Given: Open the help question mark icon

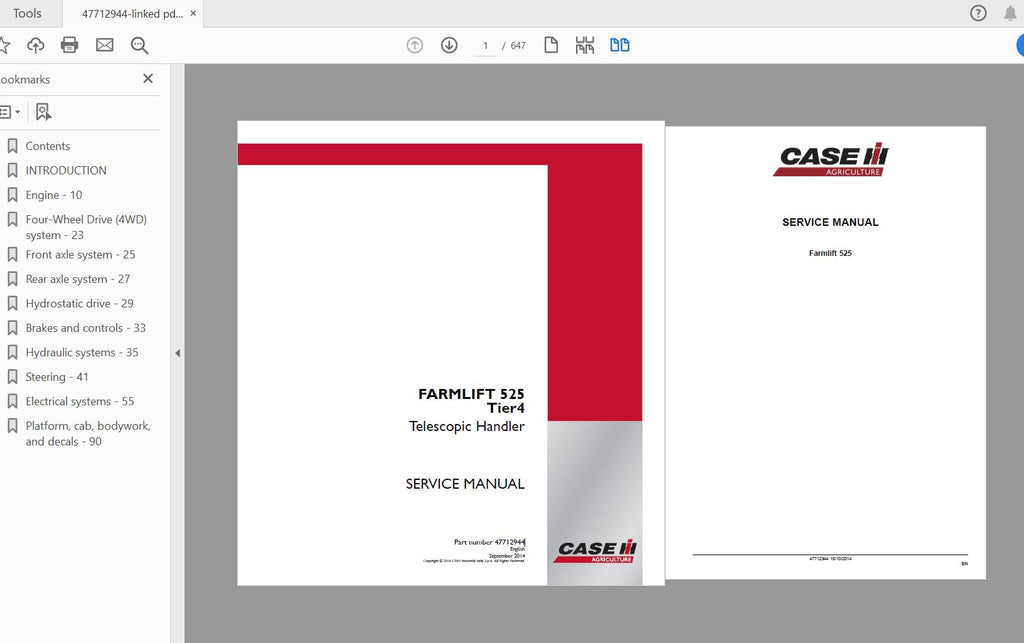Looking at the screenshot, I should click(978, 13).
